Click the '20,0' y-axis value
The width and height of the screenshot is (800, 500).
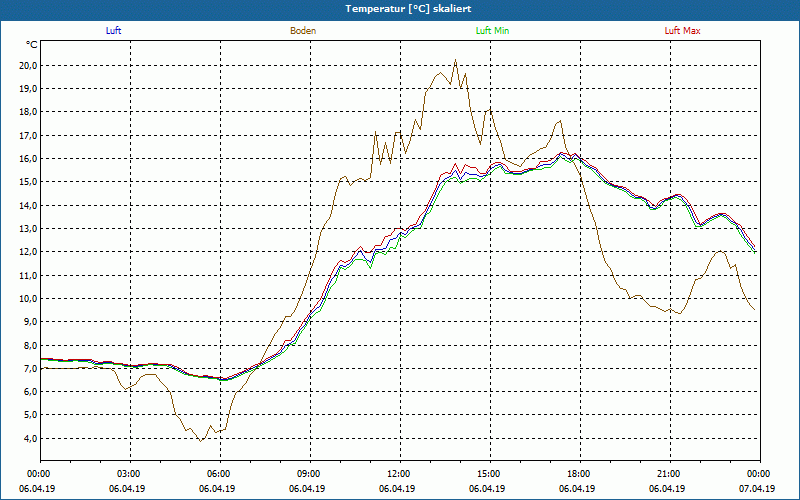pyautogui.click(x=28, y=65)
